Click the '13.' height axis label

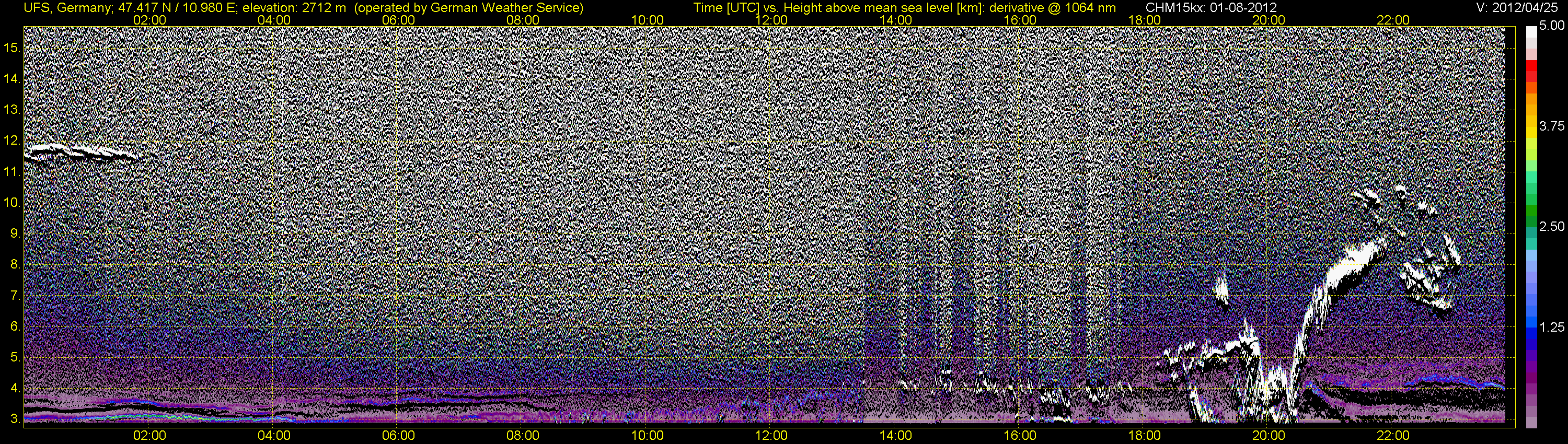coord(12,110)
